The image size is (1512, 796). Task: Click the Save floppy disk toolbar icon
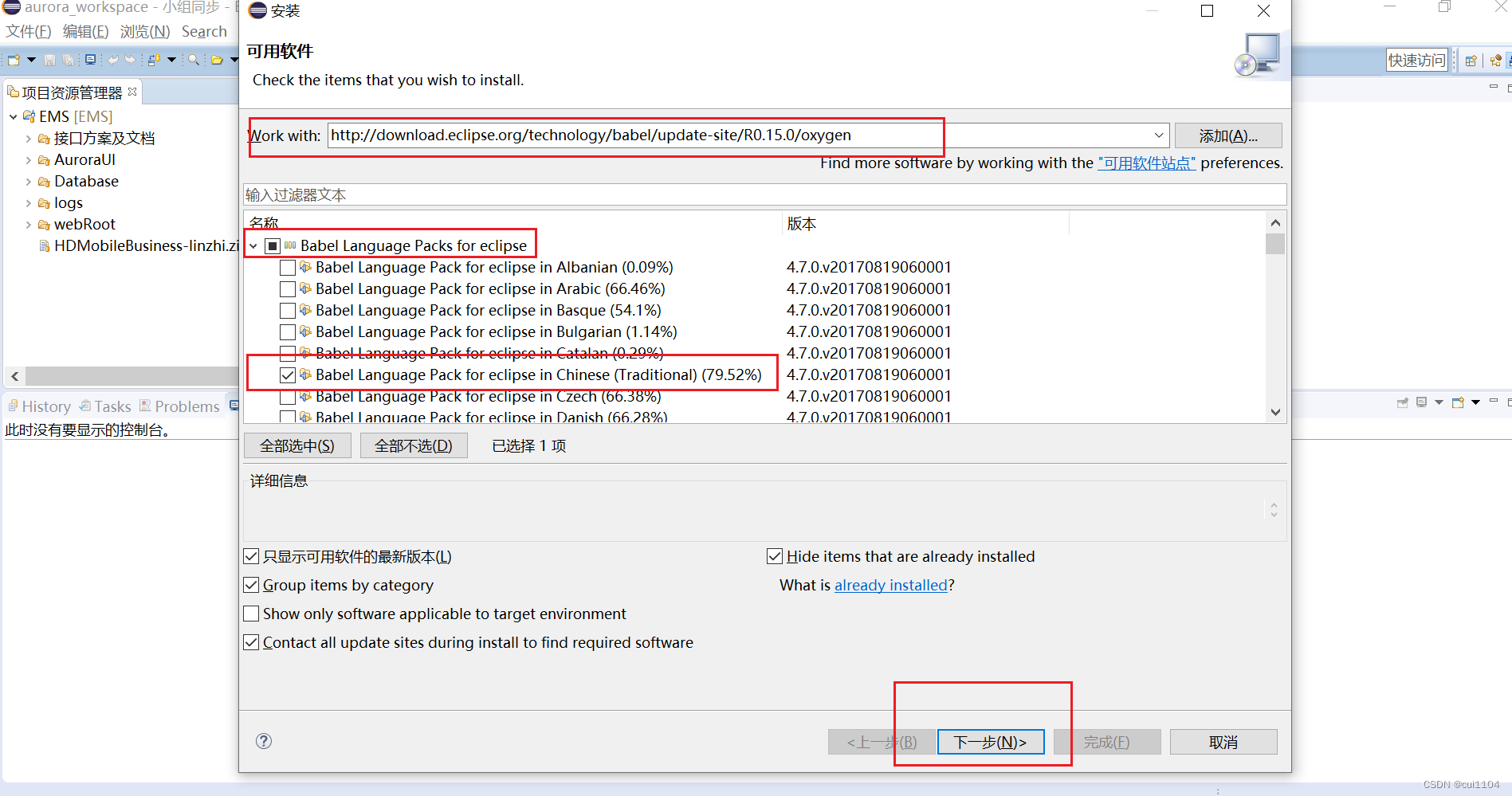coord(49,60)
